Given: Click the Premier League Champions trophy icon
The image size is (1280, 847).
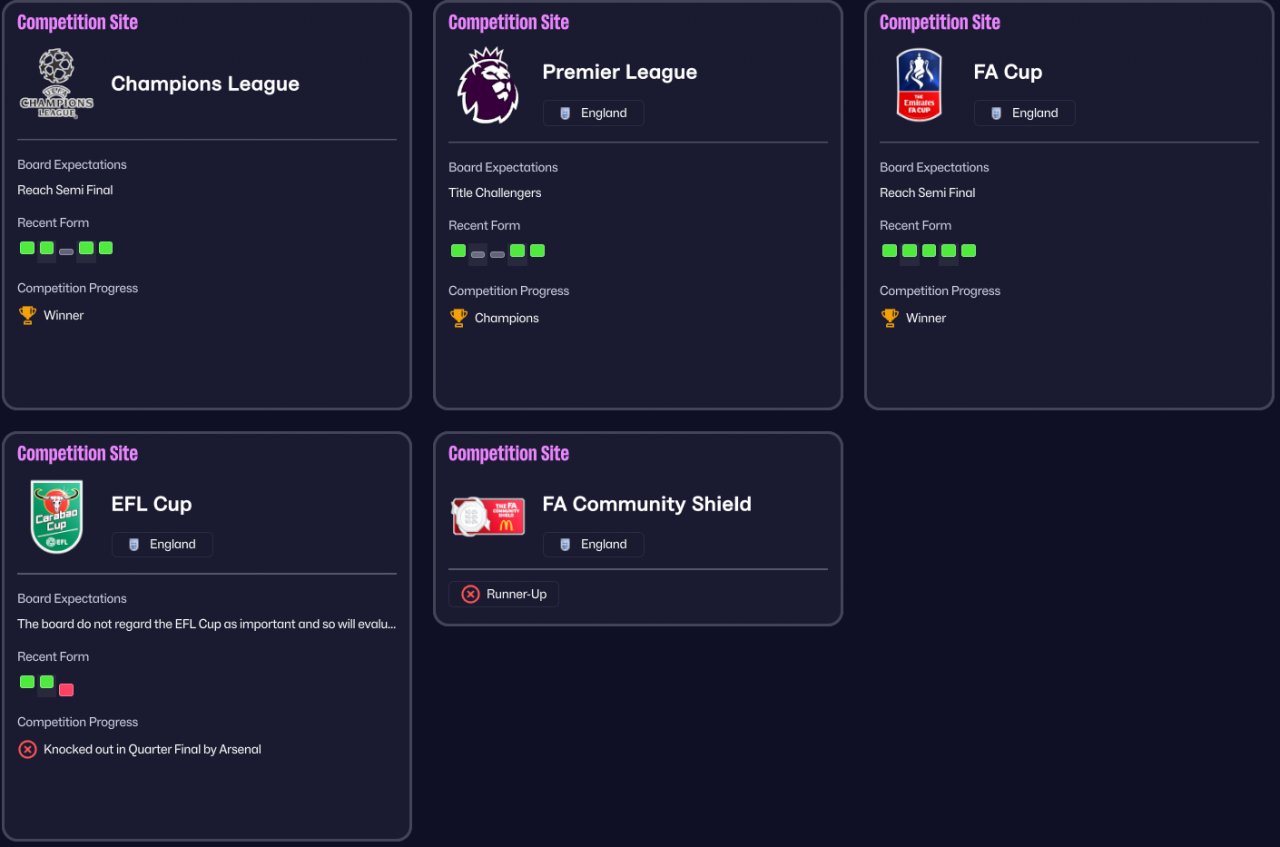Looking at the screenshot, I should (458, 318).
